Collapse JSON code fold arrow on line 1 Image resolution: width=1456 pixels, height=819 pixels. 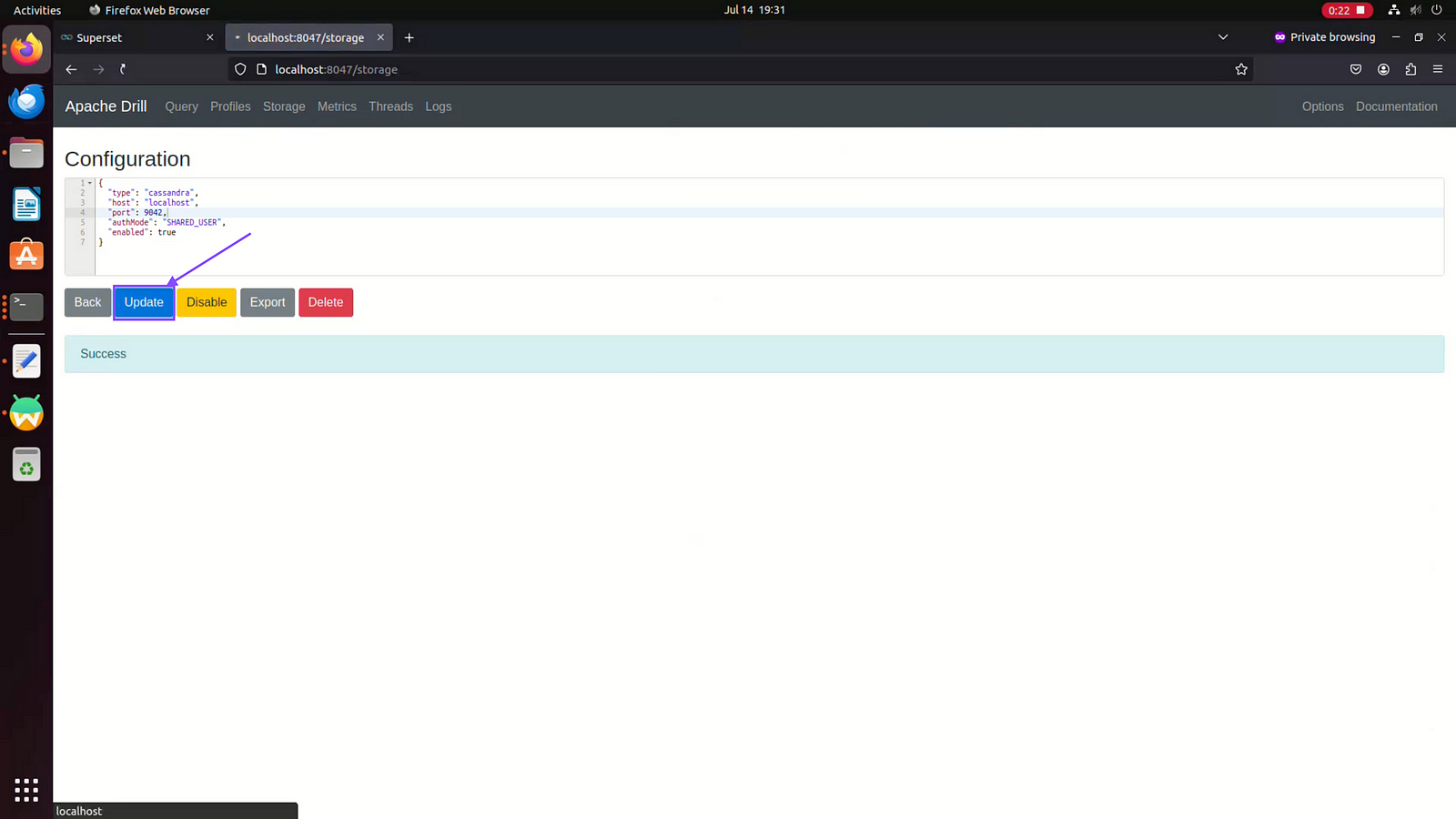(90, 183)
